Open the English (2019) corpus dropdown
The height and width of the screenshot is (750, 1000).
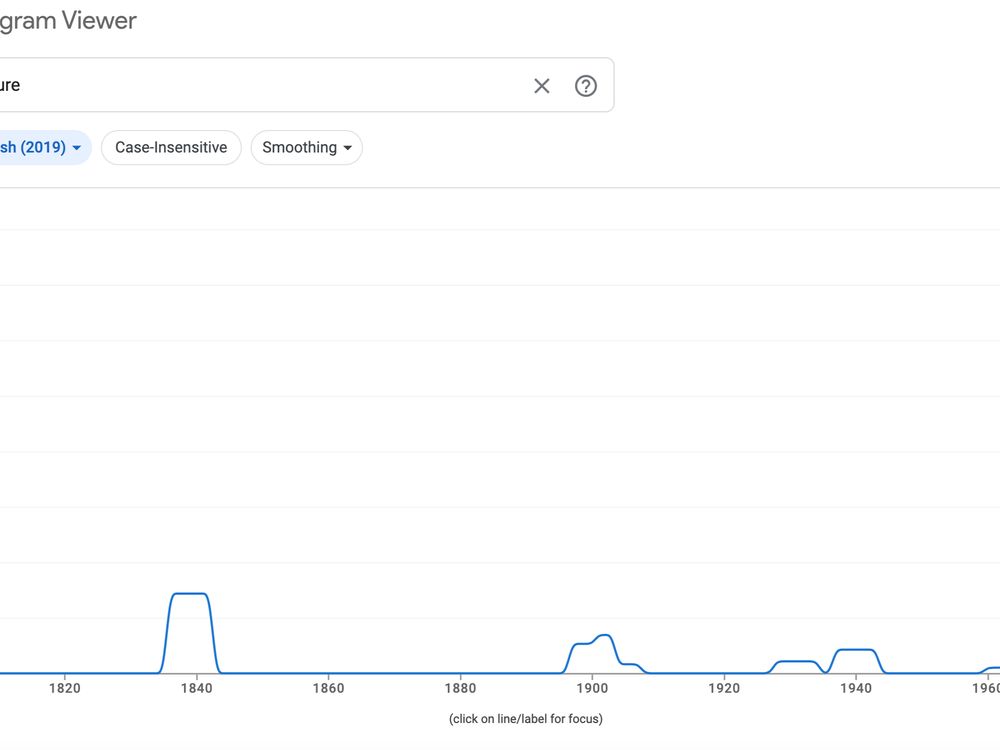tap(40, 148)
